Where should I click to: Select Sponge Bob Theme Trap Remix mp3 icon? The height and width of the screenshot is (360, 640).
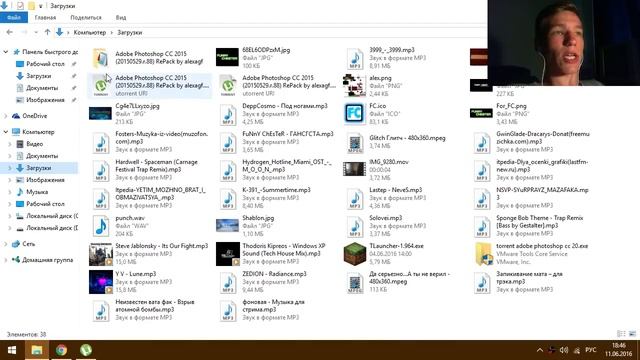[482, 227]
